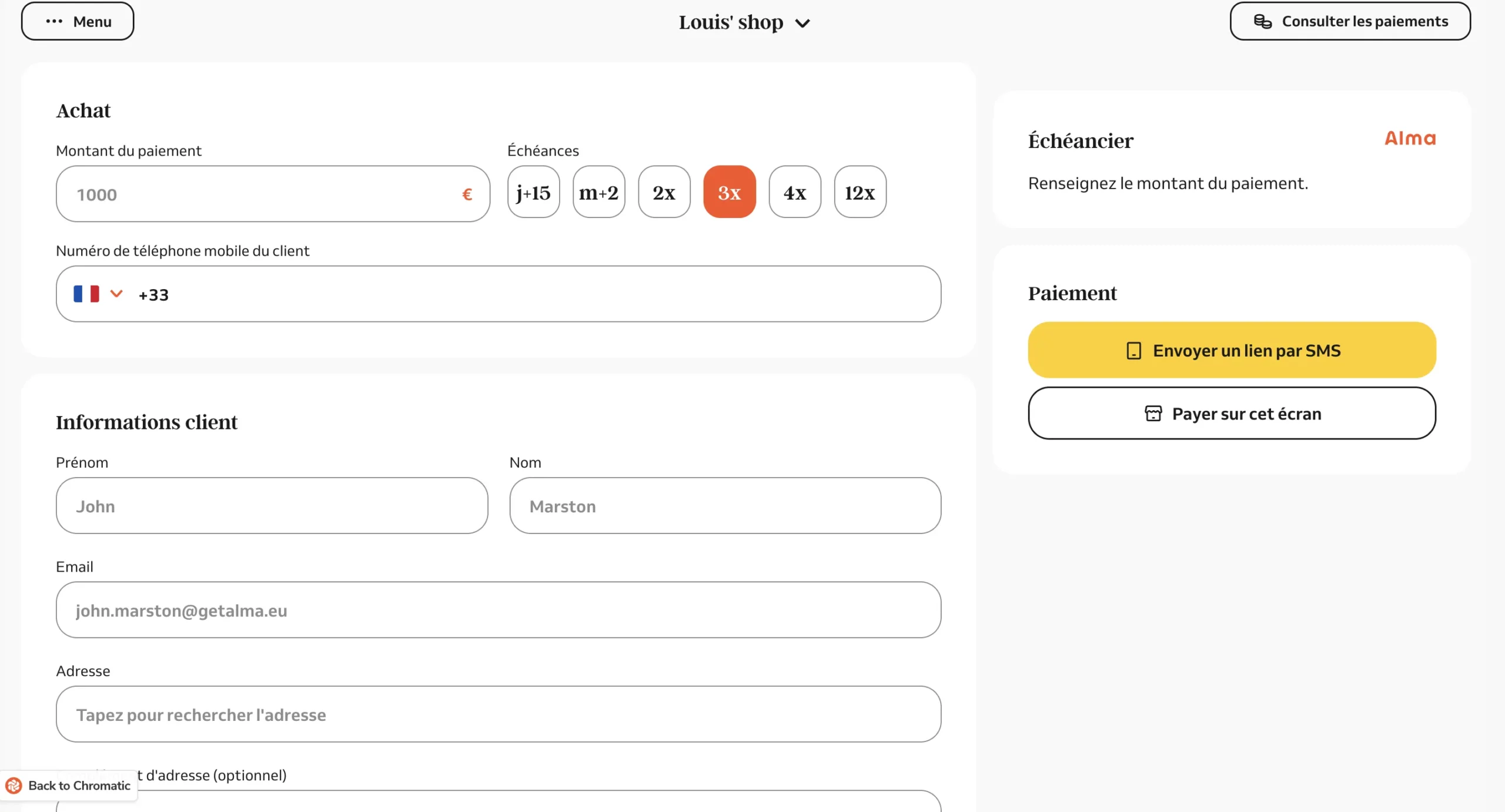Click the coins icon in Consulter les paiements

point(1262,22)
